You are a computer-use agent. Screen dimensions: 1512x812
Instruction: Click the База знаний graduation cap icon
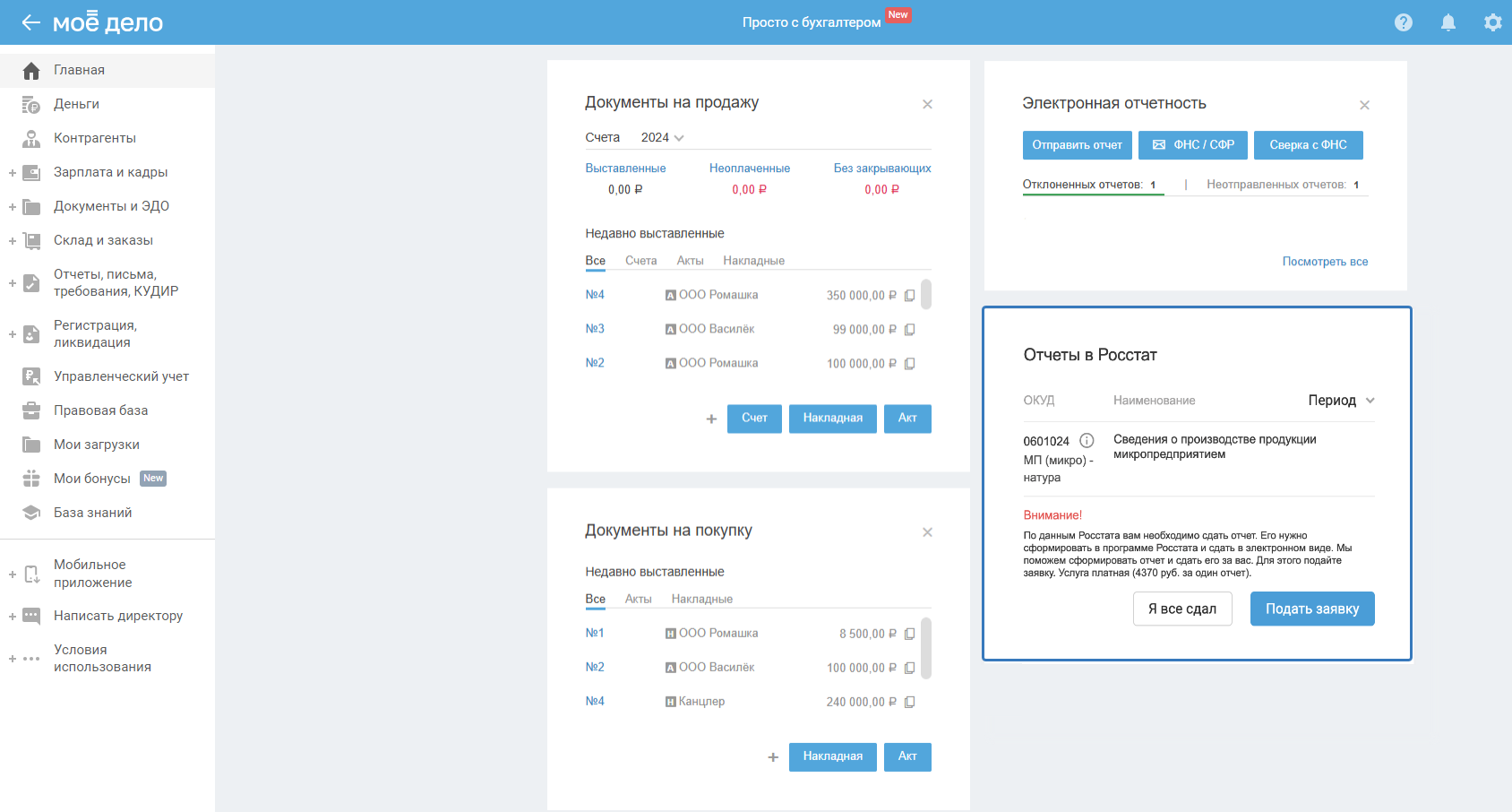pyautogui.click(x=31, y=514)
